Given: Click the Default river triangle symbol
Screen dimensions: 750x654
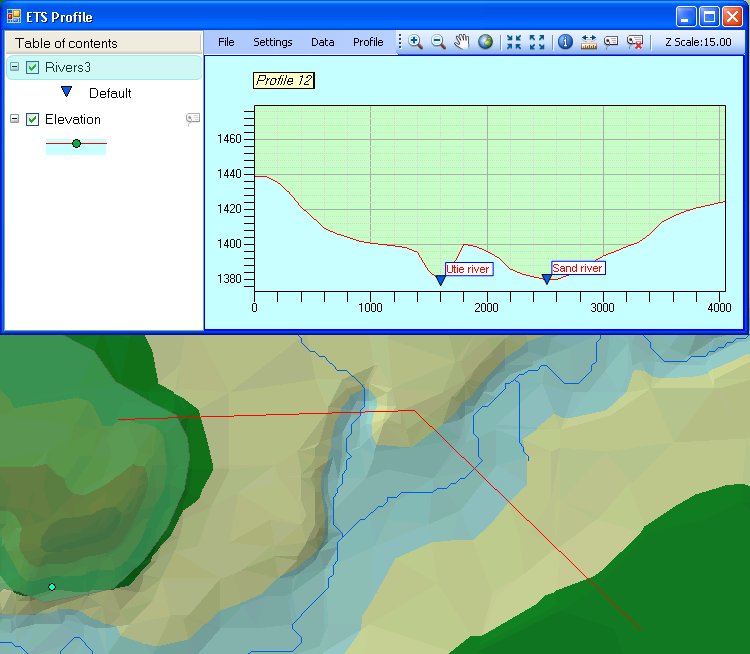Looking at the screenshot, I should pos(67,93).
